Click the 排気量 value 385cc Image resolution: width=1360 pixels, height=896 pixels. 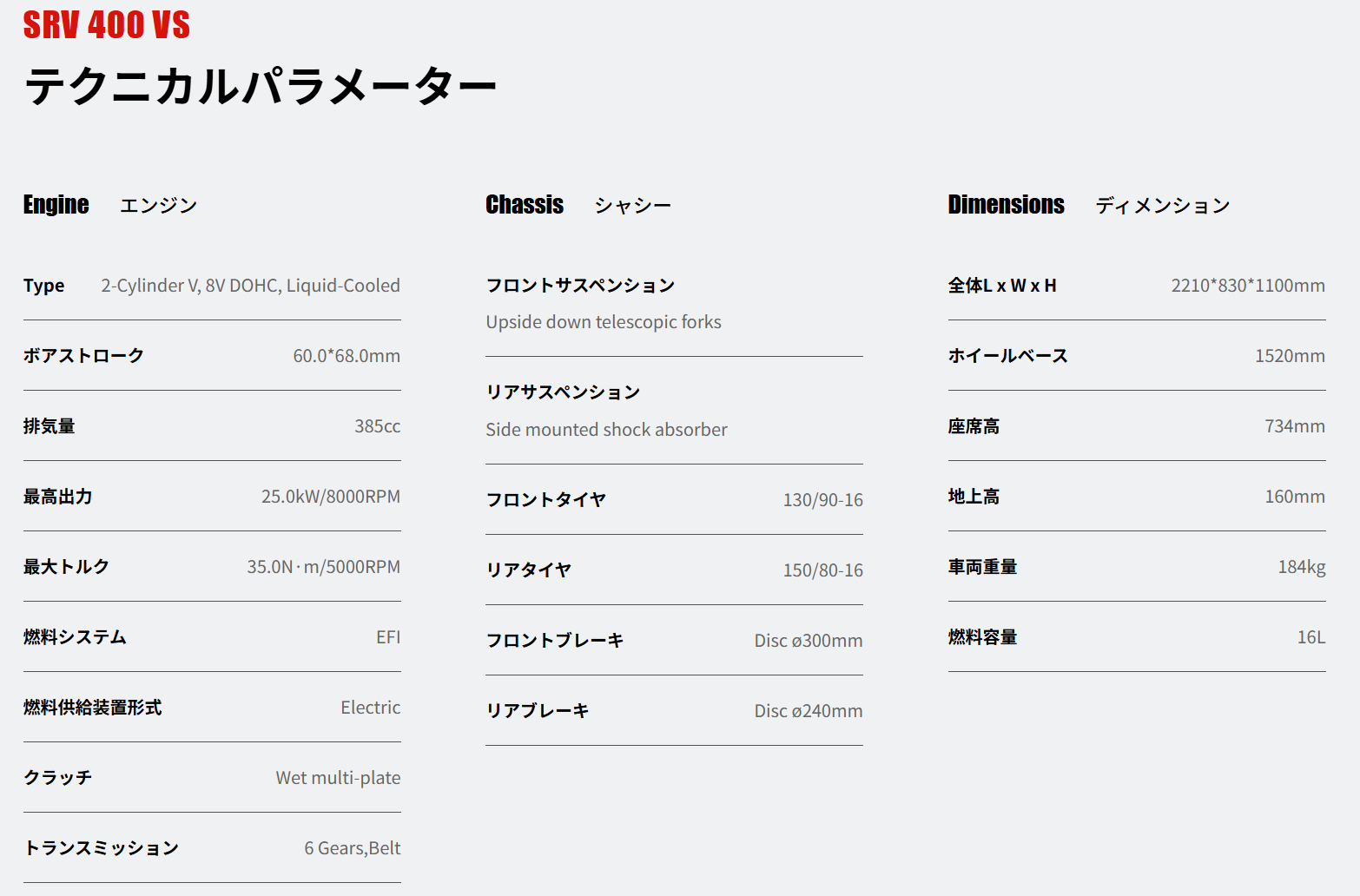(377, 426)
